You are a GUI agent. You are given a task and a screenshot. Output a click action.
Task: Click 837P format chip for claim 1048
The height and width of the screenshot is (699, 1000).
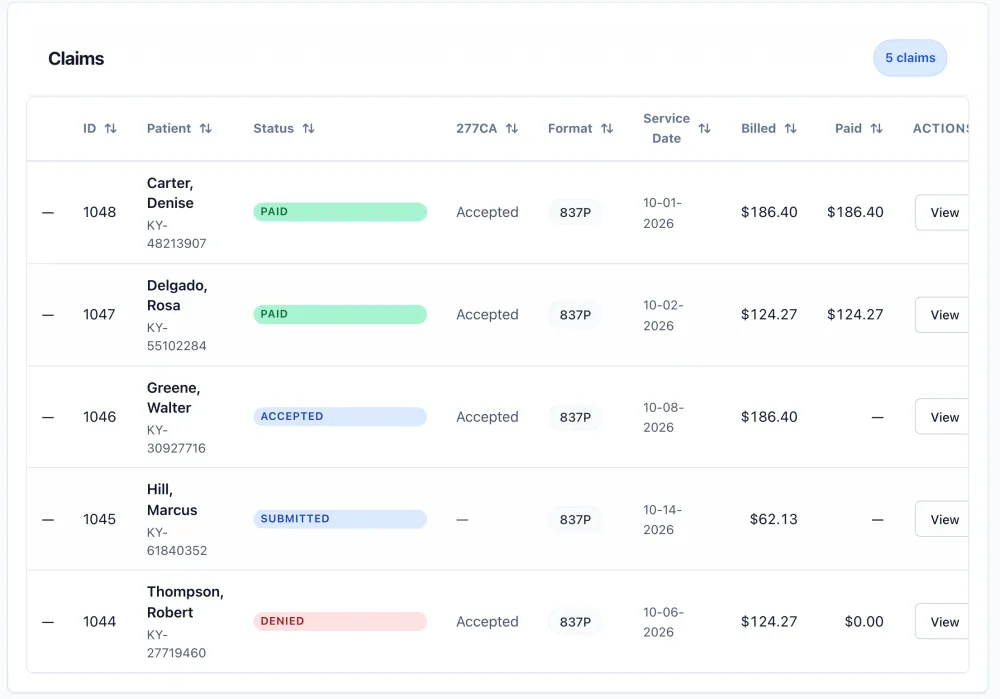coord(575,212)
